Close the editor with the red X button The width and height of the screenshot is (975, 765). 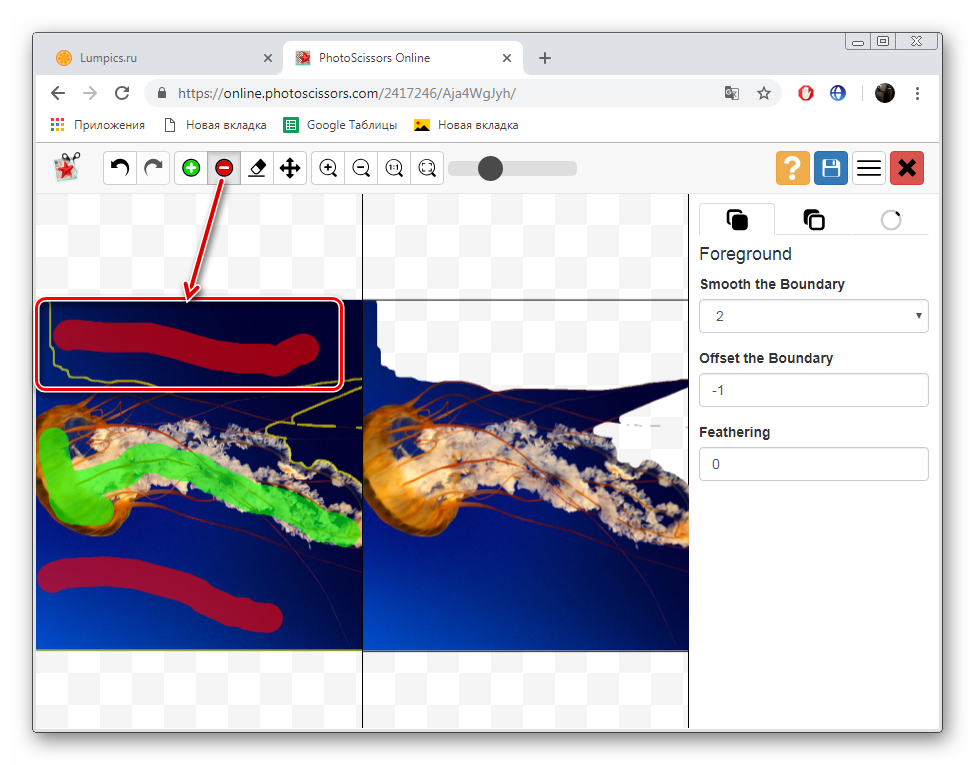pos(907,168)
